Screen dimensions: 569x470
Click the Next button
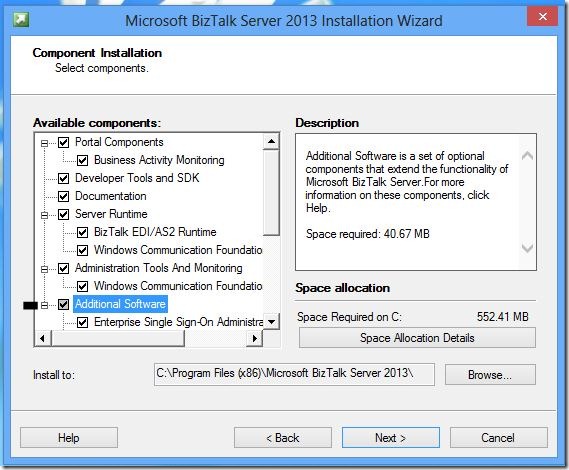390,438
